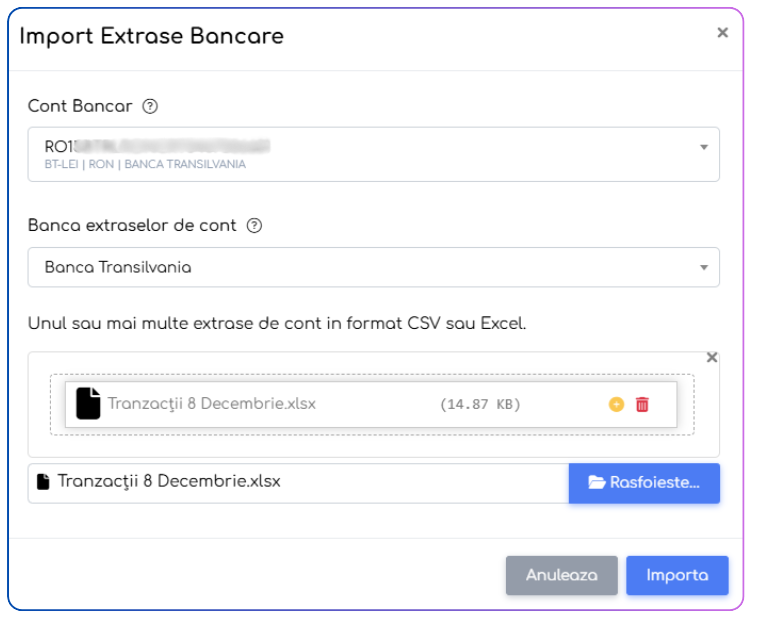Click the 14.87 KB file size label
The height and width of the screenshot is (630, 759).
click(x=480, y=405)
